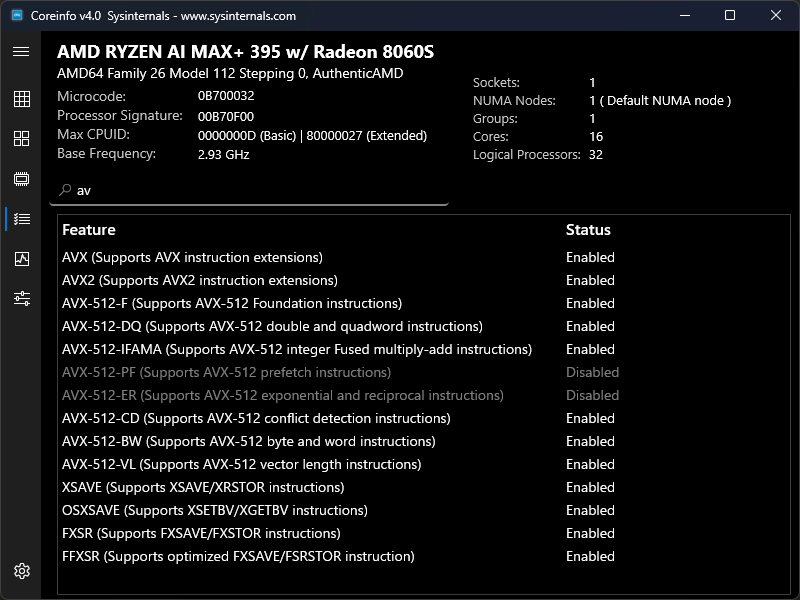Open the advanced options sliders icon
Viewport: 800px width, 600px height.
pyautogui.click(x=21, y=298)
